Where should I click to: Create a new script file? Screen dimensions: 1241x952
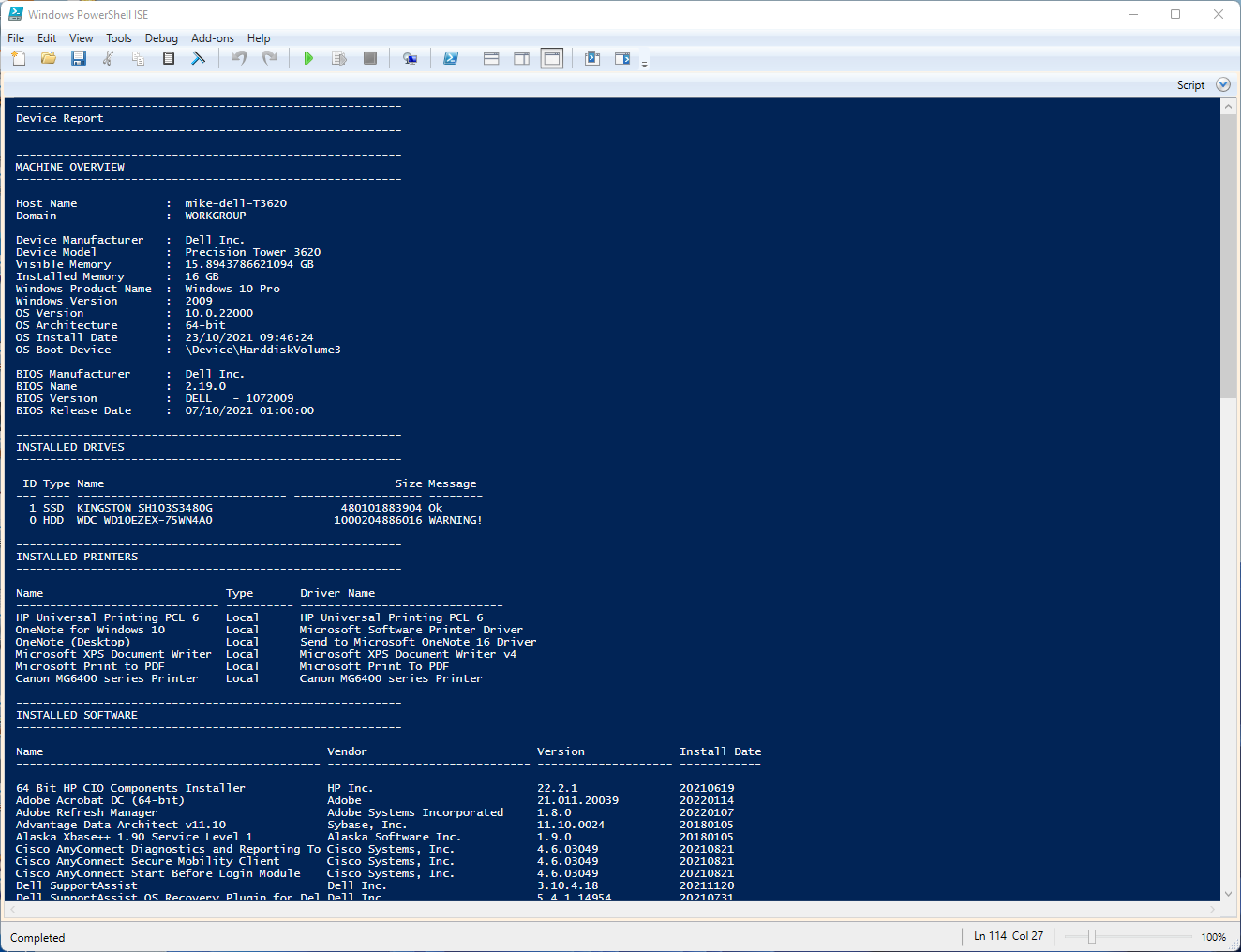click(x=18, y=58)
